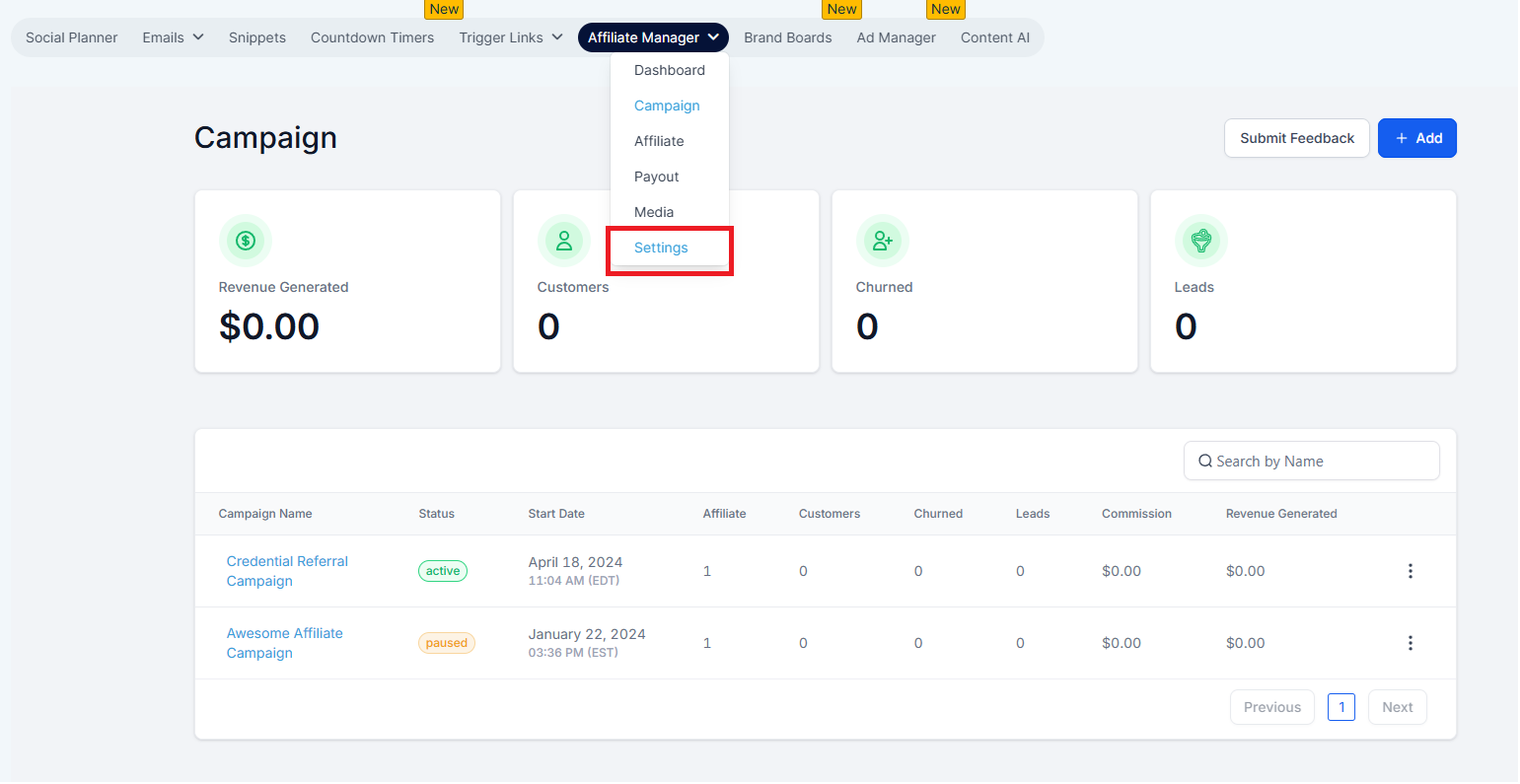Select Campaign from Affiliate Manager menu

667,106
